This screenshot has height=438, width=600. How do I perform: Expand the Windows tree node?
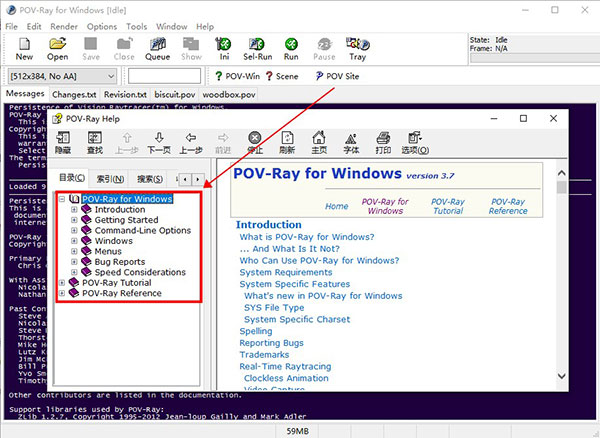[74, 241]
